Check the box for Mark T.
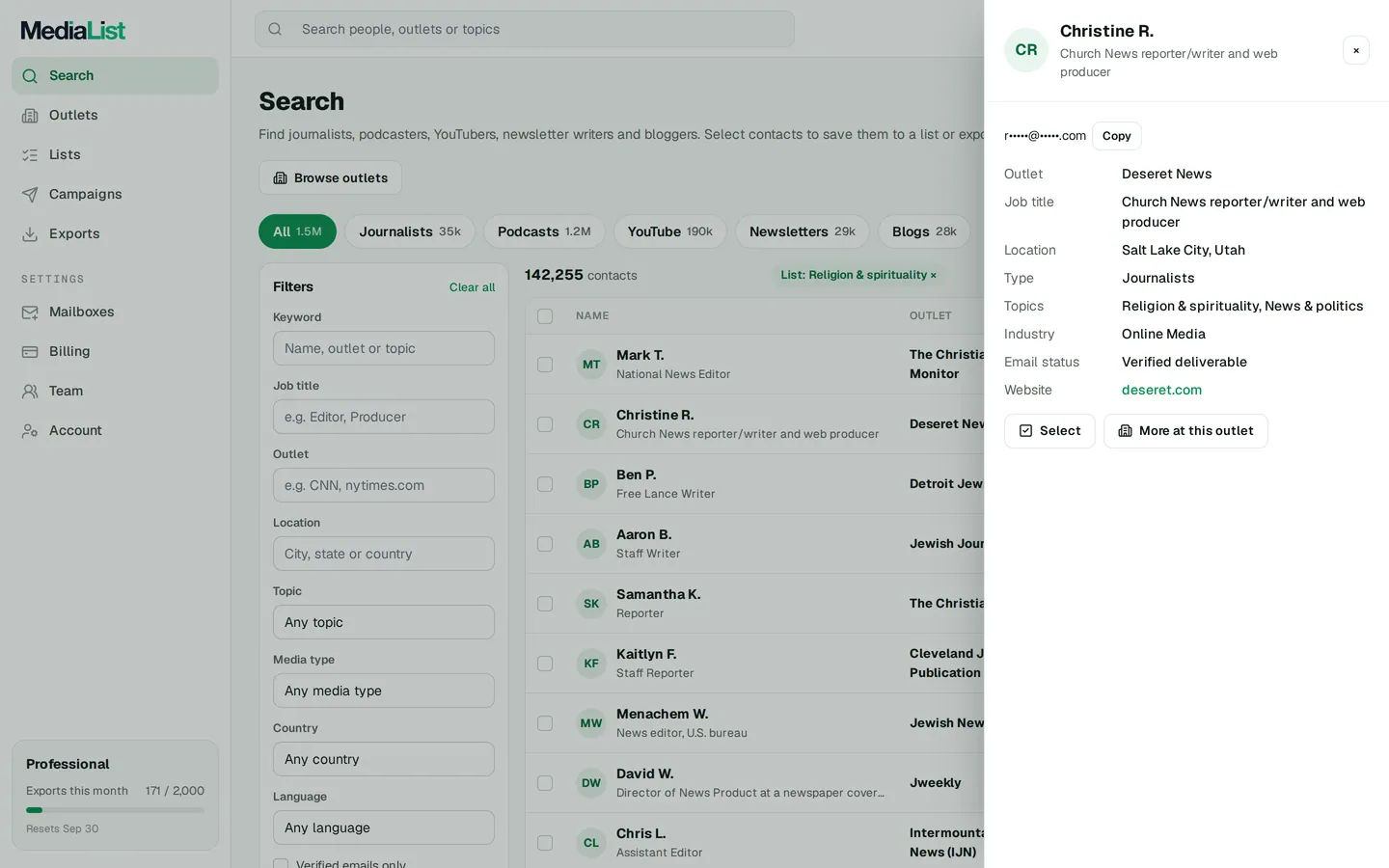The width and height of the screenshot is (1389, 868). (x=545, y=365)
